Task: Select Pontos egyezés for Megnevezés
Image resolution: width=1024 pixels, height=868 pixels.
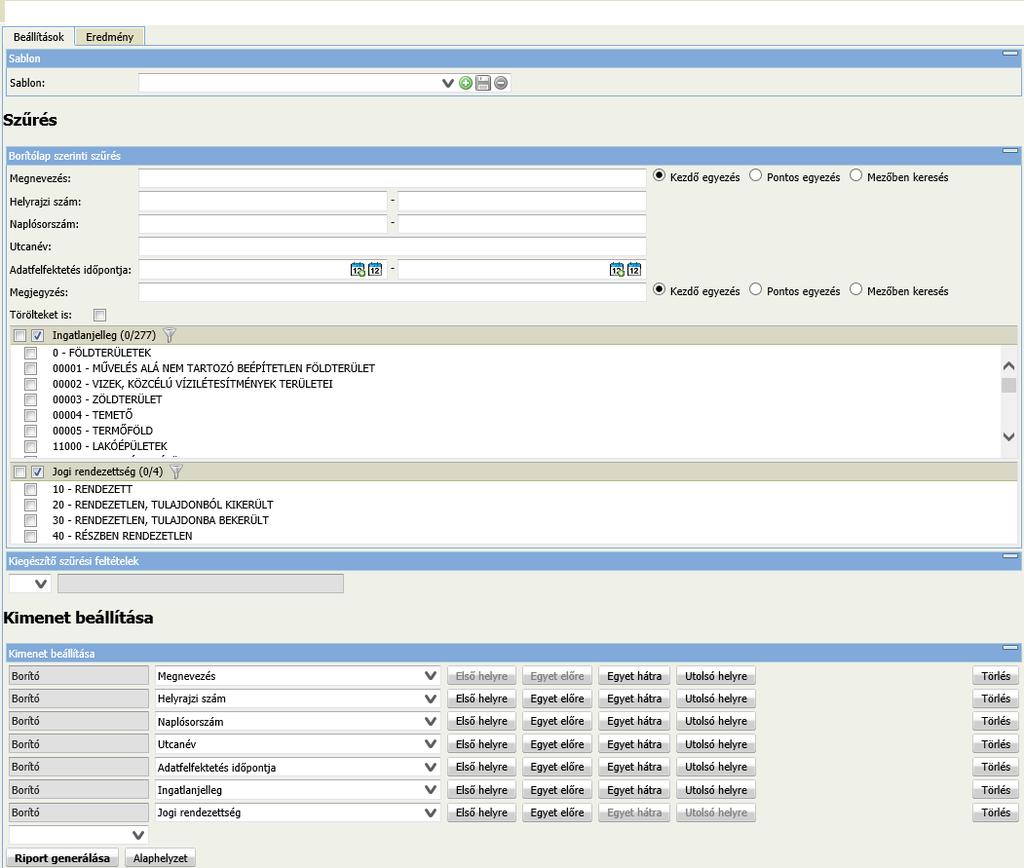Action: click(756, 176)
